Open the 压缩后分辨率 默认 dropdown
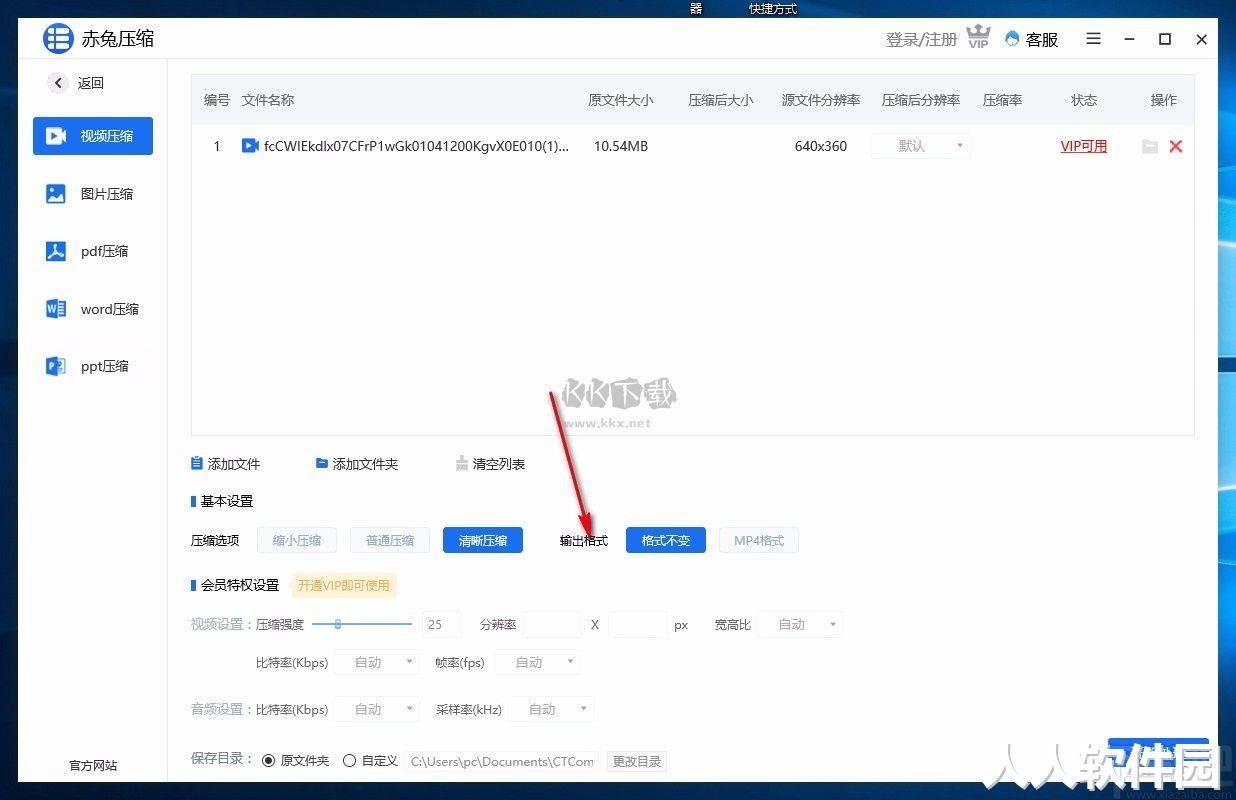 click(x=921, y=146)
